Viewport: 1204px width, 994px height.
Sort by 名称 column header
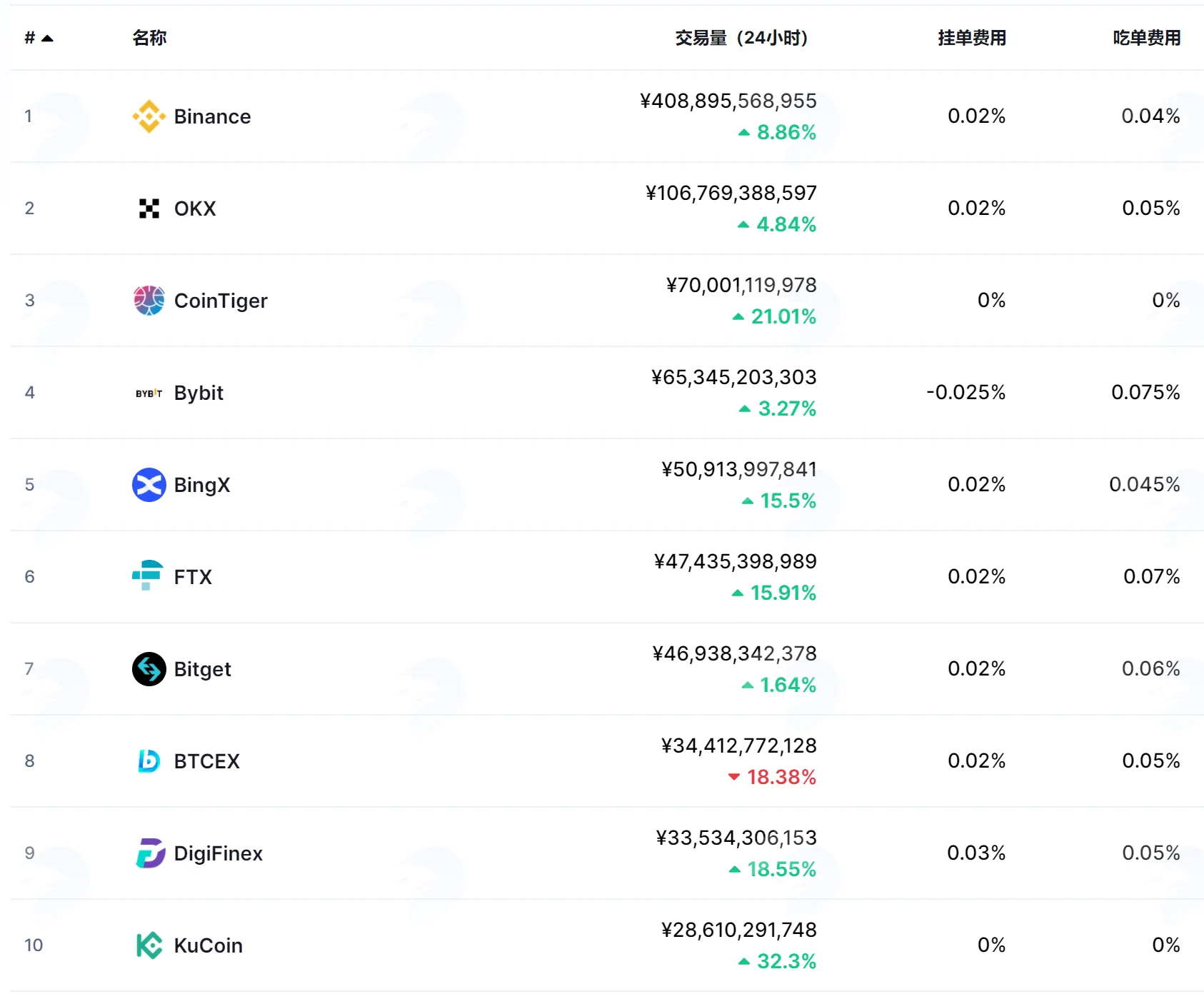149,38
